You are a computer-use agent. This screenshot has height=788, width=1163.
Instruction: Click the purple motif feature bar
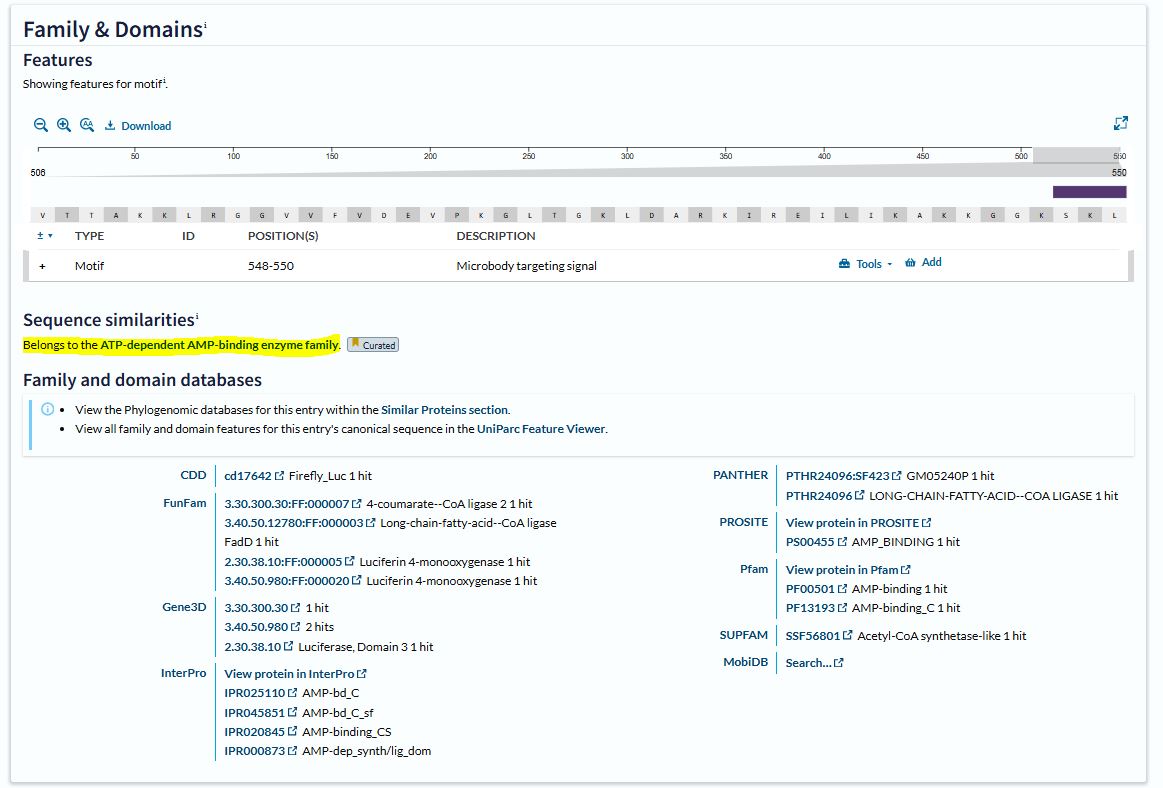[x=1089, y=192]
